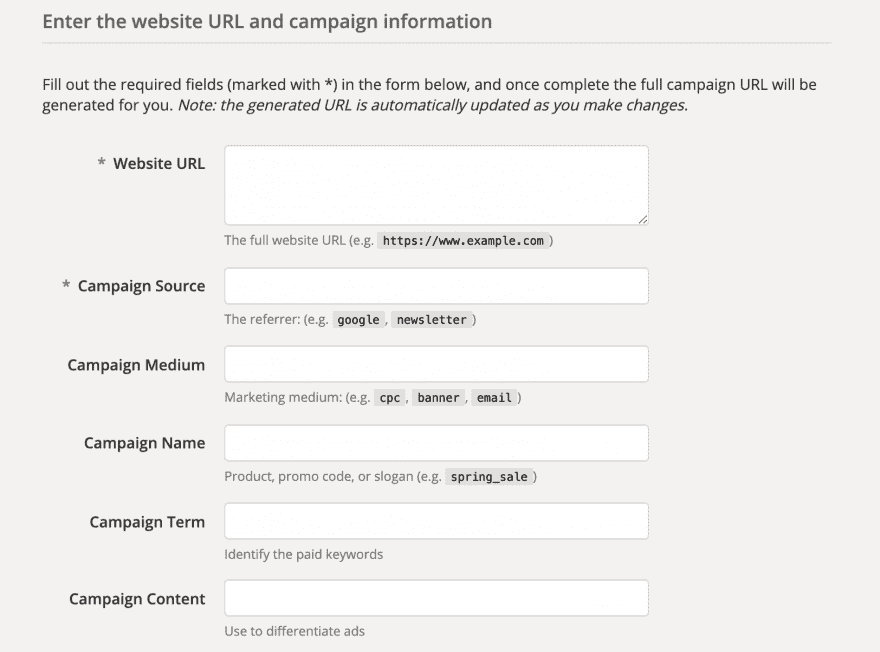The width and height of the screenshot is (880, 652).
Task: Select the google example snippet
Action: coord(358,319)
